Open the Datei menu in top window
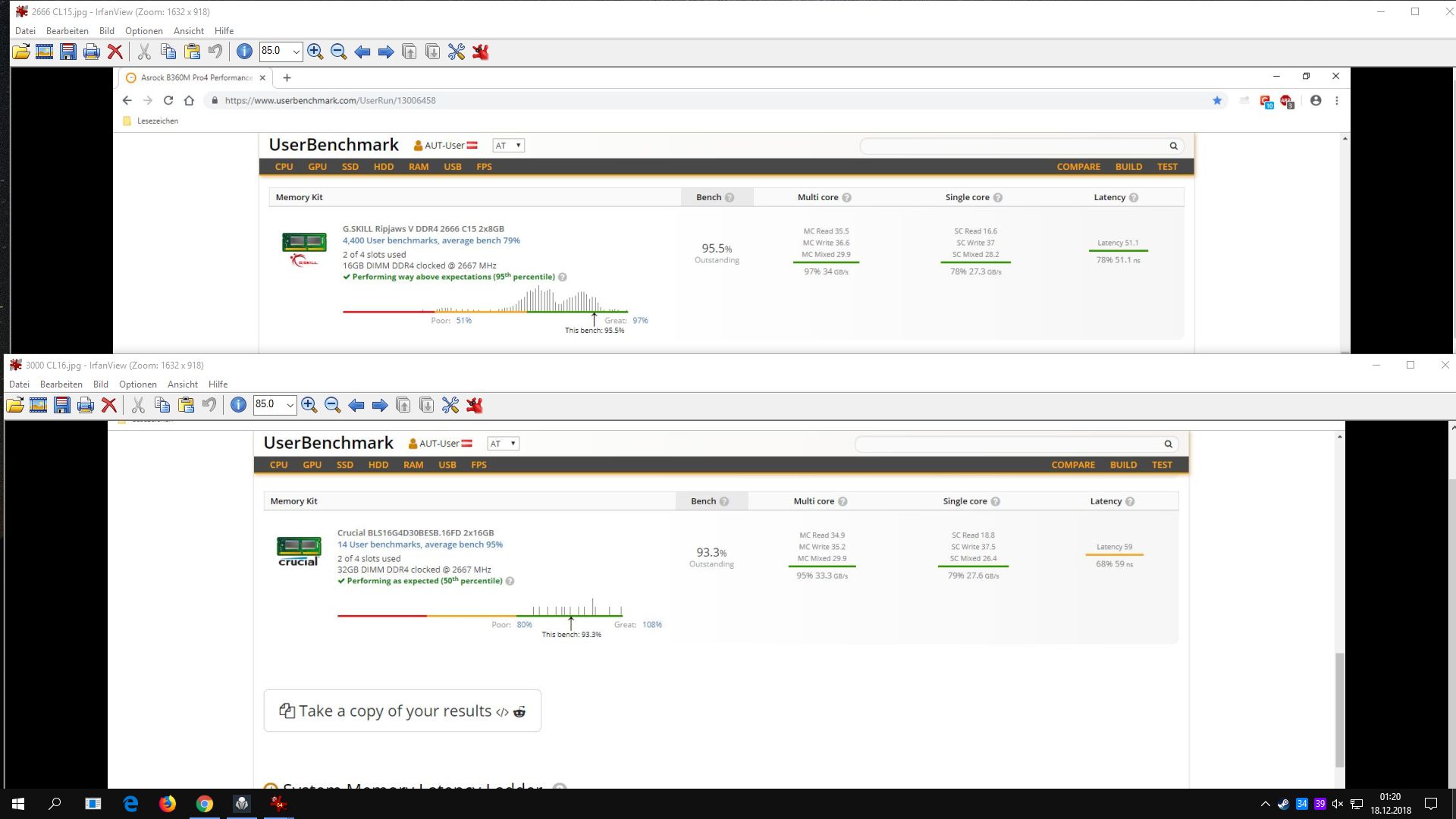The width and height of the screenshot is (1456, 819). pyautogui.click(x=25, y=31)
